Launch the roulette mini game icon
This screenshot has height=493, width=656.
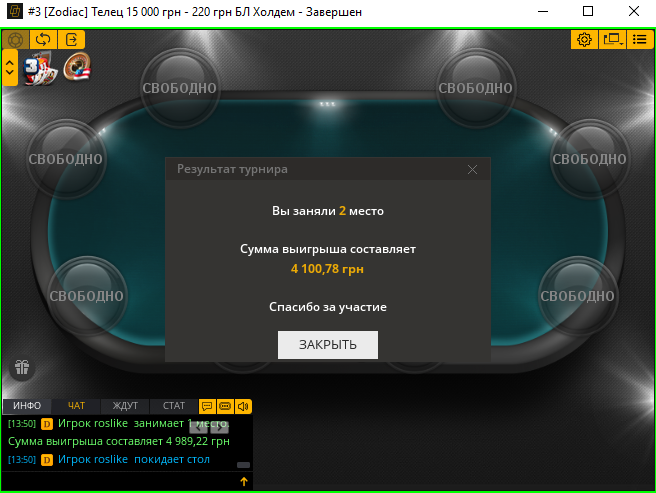click(77, 67)
